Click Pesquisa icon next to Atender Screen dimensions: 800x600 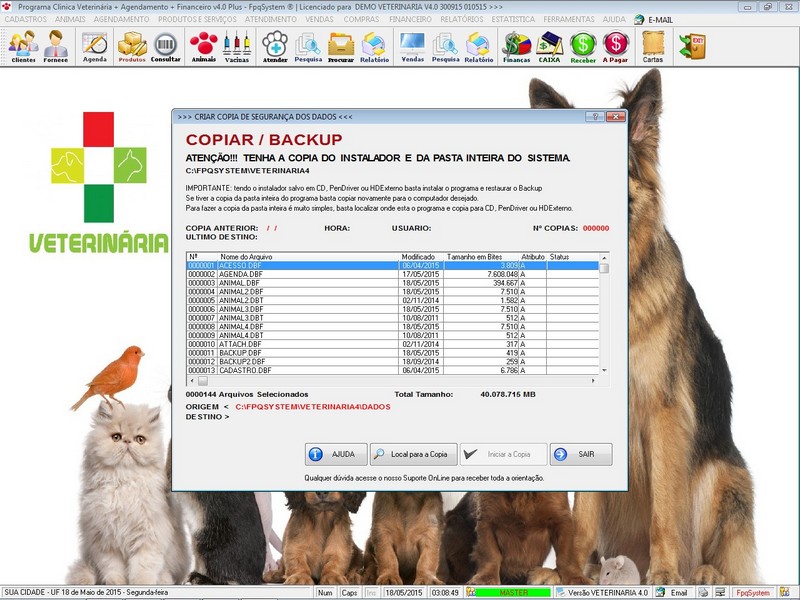308,47
